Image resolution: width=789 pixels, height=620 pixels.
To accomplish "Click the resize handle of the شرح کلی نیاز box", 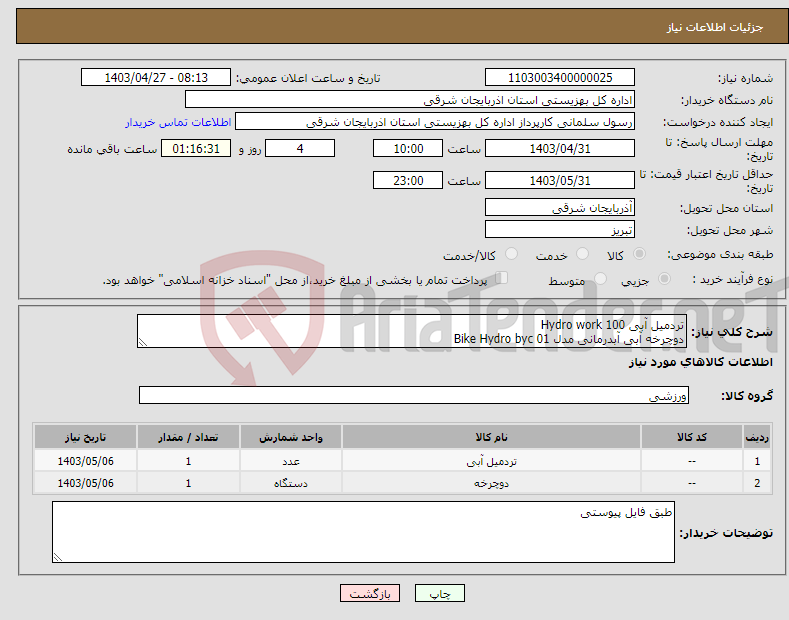I will 143,343.
